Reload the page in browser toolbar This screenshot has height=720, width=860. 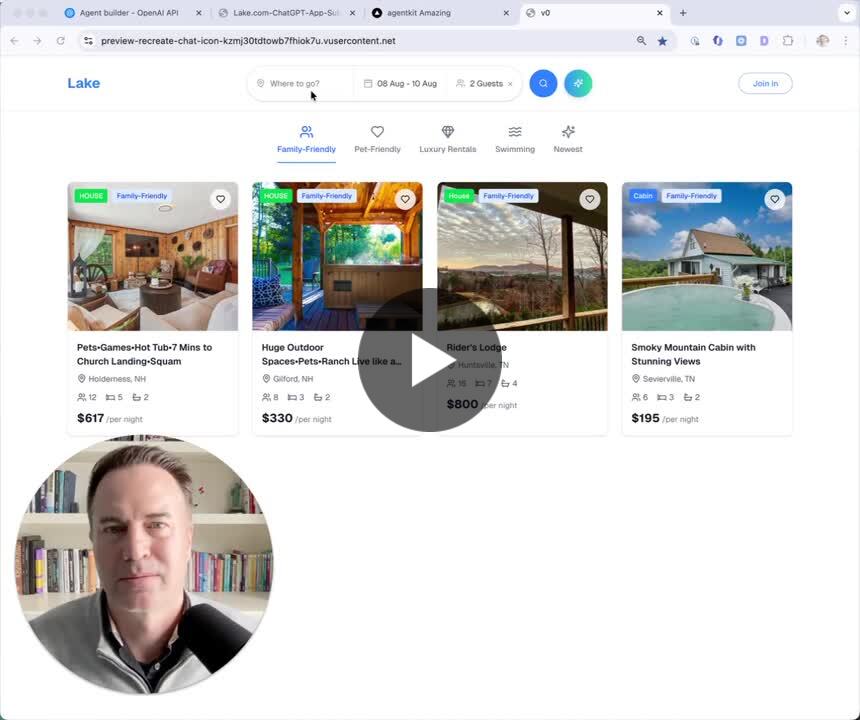click(x=61, y=41)
